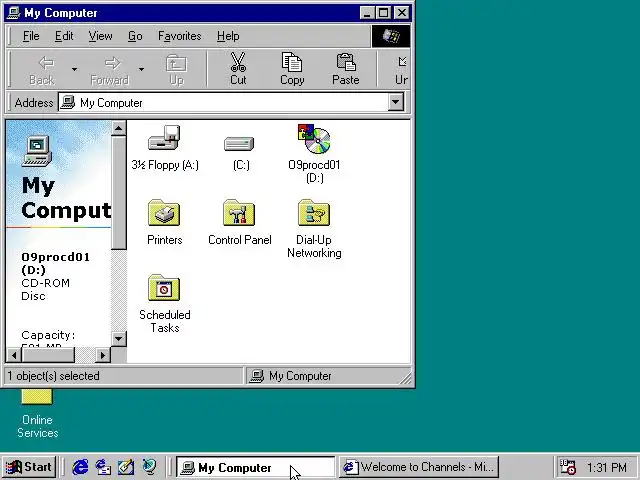
Task: Select the O9procd01 (D:) CD-ROM icon
Action: coord(314,140)
